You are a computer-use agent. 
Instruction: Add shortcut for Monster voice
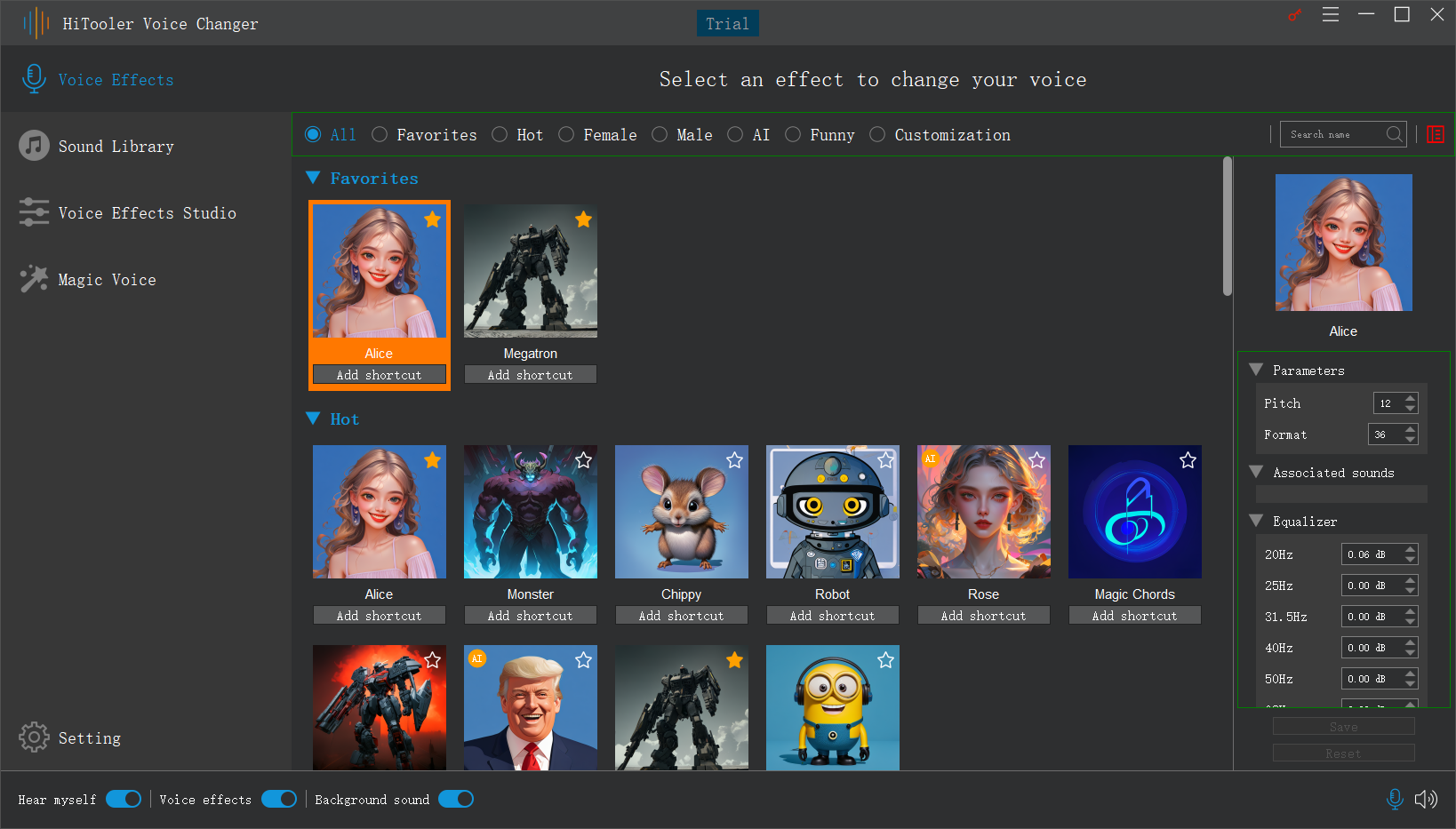click(531, 616)
